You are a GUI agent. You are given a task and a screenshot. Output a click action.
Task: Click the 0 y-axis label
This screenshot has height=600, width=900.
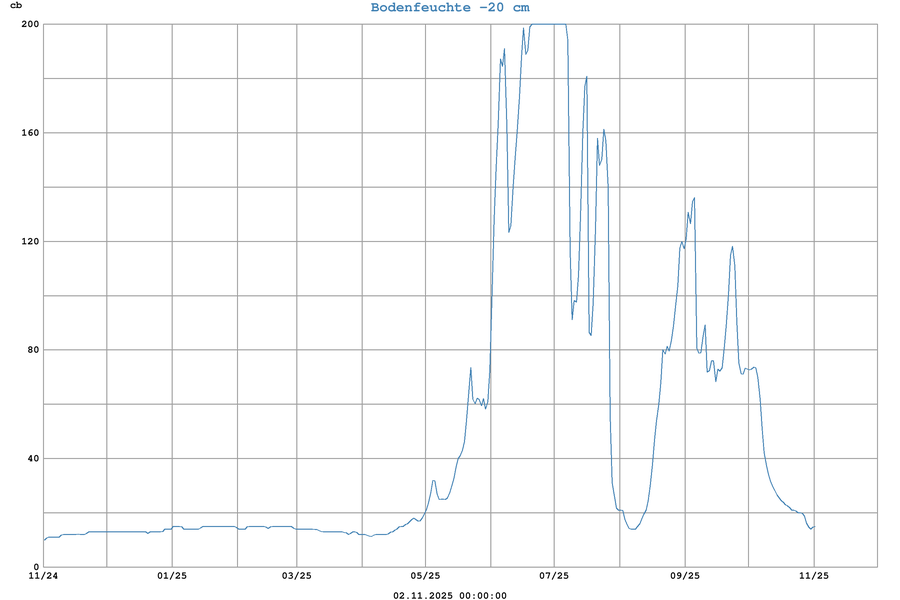[34, 567]
